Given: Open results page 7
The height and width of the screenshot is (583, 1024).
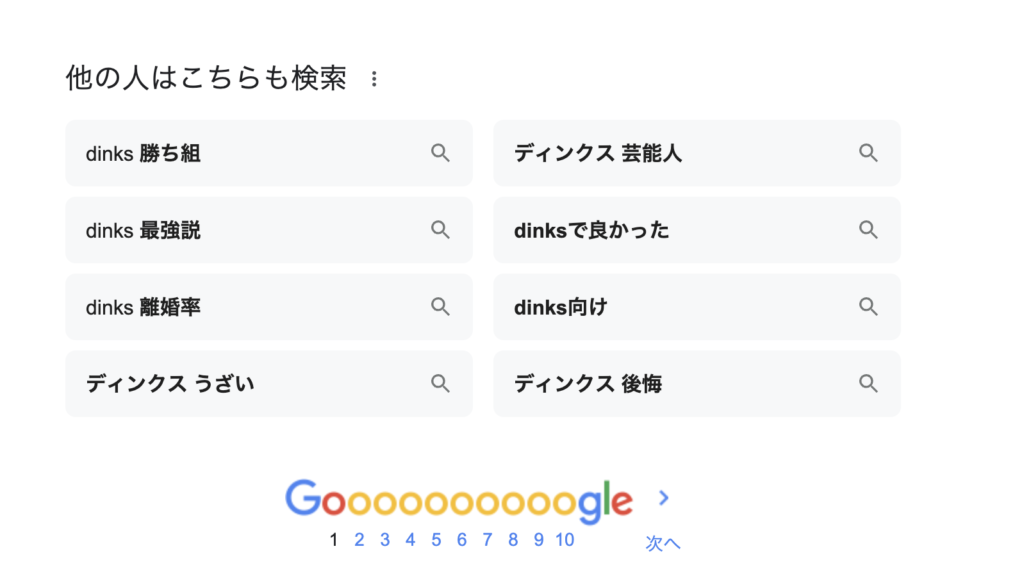Looking at the screenshot, I should (x=487, y=540).
